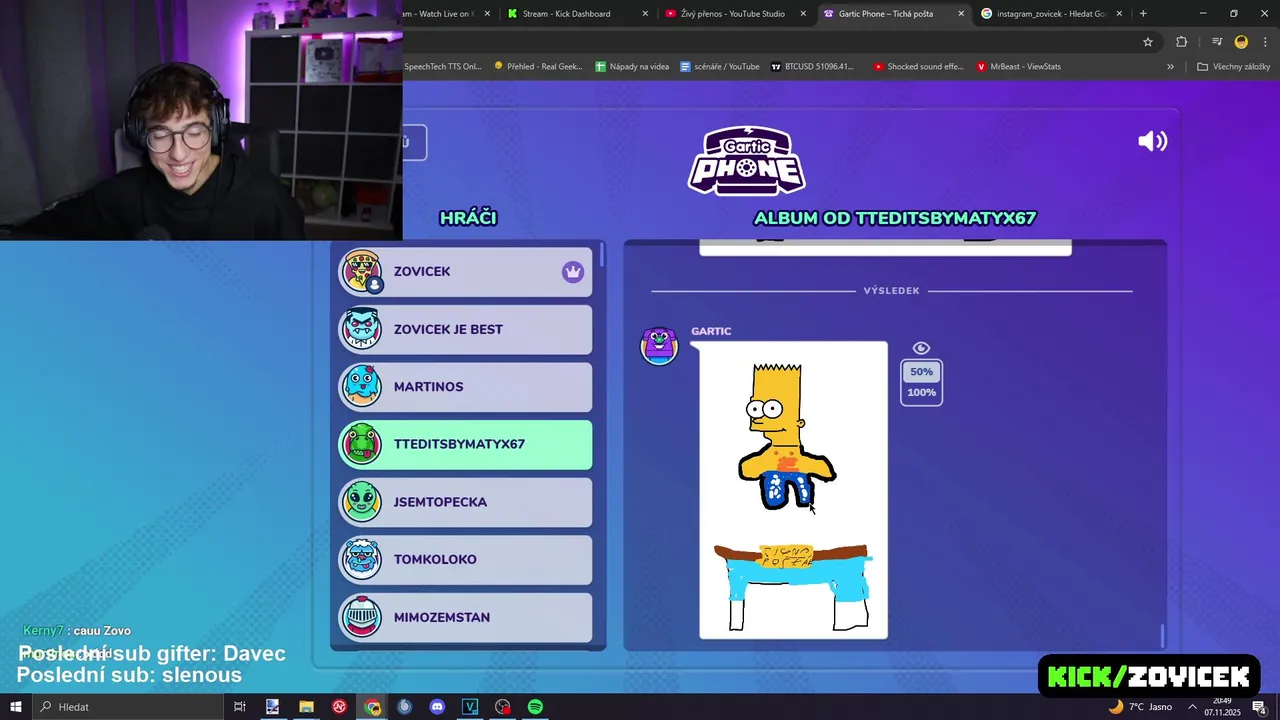Open the Chrome profile avatar
The width and height of the screenshot is (1280, 720).
(1241, 42)
